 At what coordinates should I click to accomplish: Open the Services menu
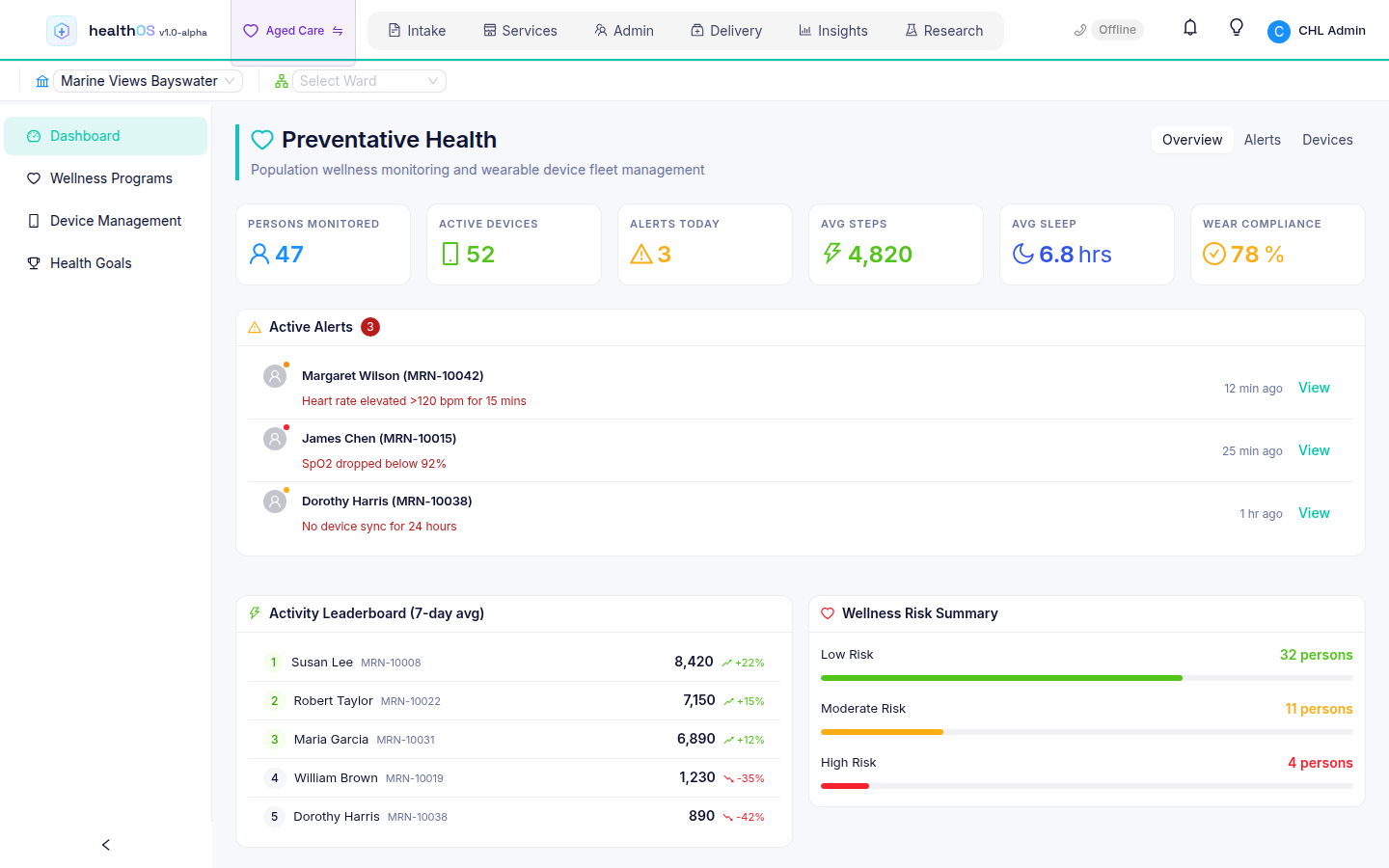click(x=520, y=31)
